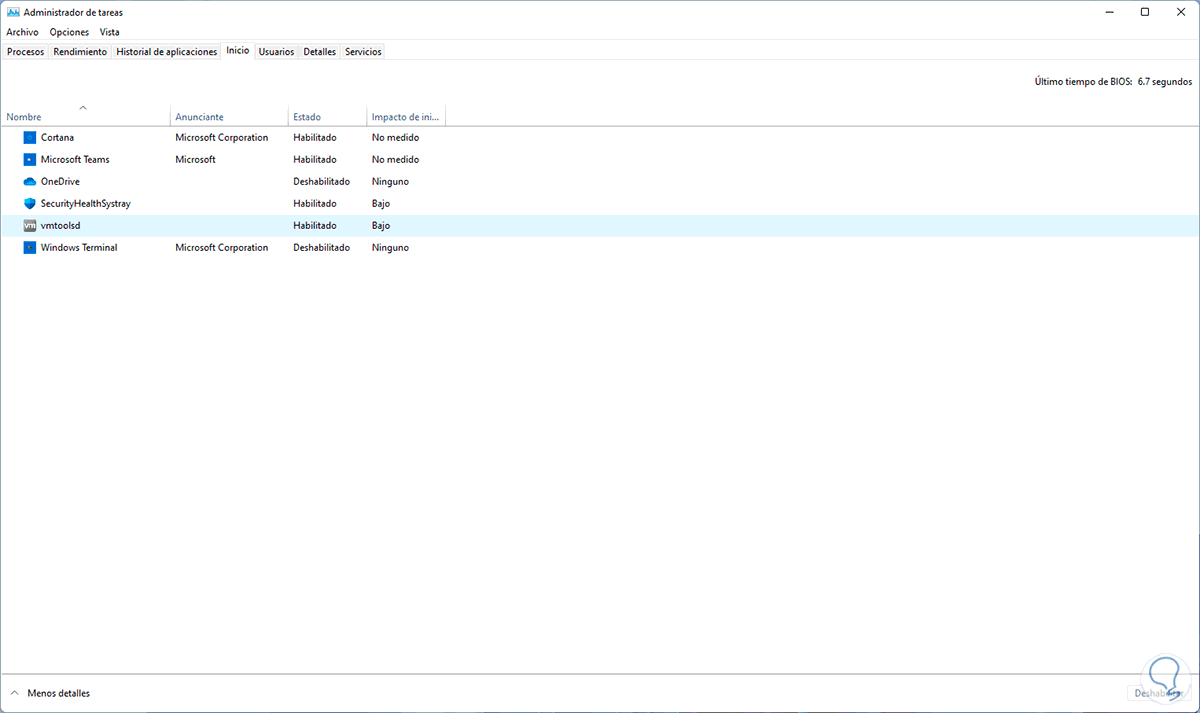Viewport: 1200px width, 713px height.
Task: Select the SecurityHealthSystray row name
Action: coord(86,203)
